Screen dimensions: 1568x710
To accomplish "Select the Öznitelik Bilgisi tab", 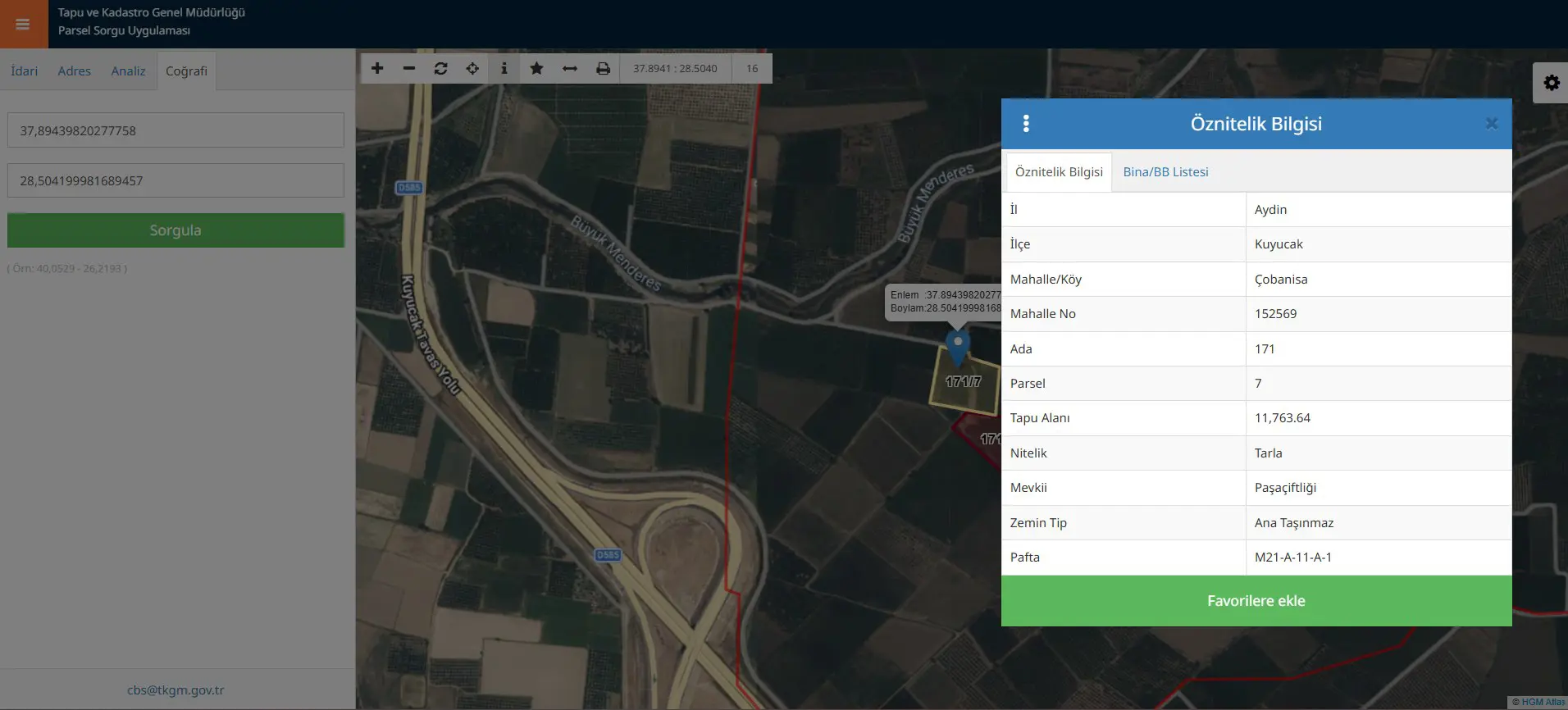I will [1059, 172].
